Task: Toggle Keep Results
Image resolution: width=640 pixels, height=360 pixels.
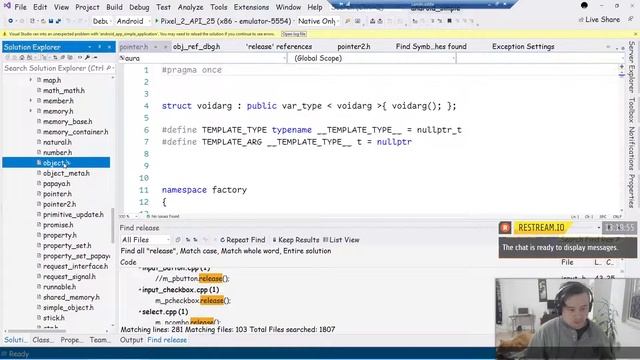Action: [296, 240]
